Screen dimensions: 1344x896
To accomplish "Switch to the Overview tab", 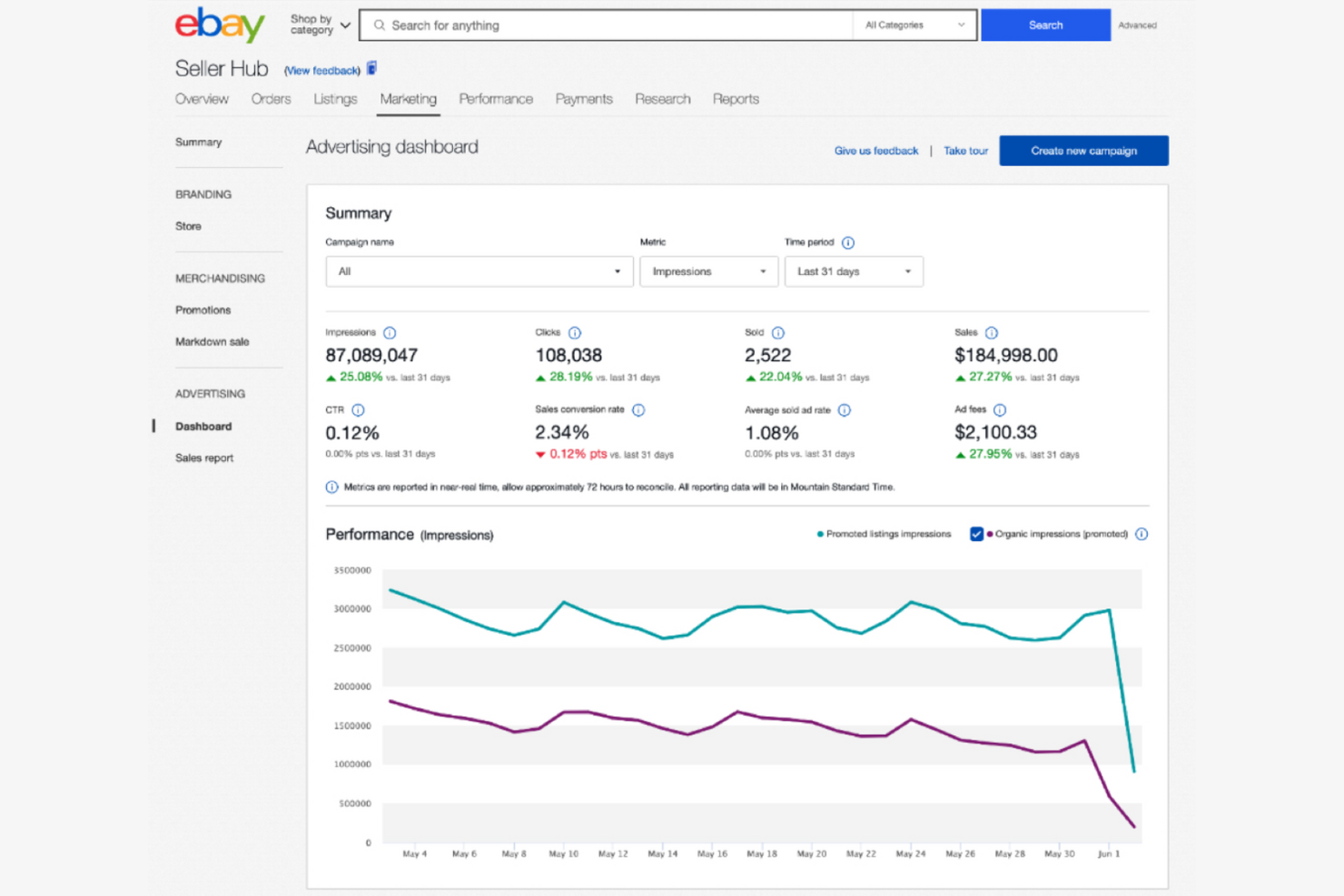I will click(x=202, y=99).
